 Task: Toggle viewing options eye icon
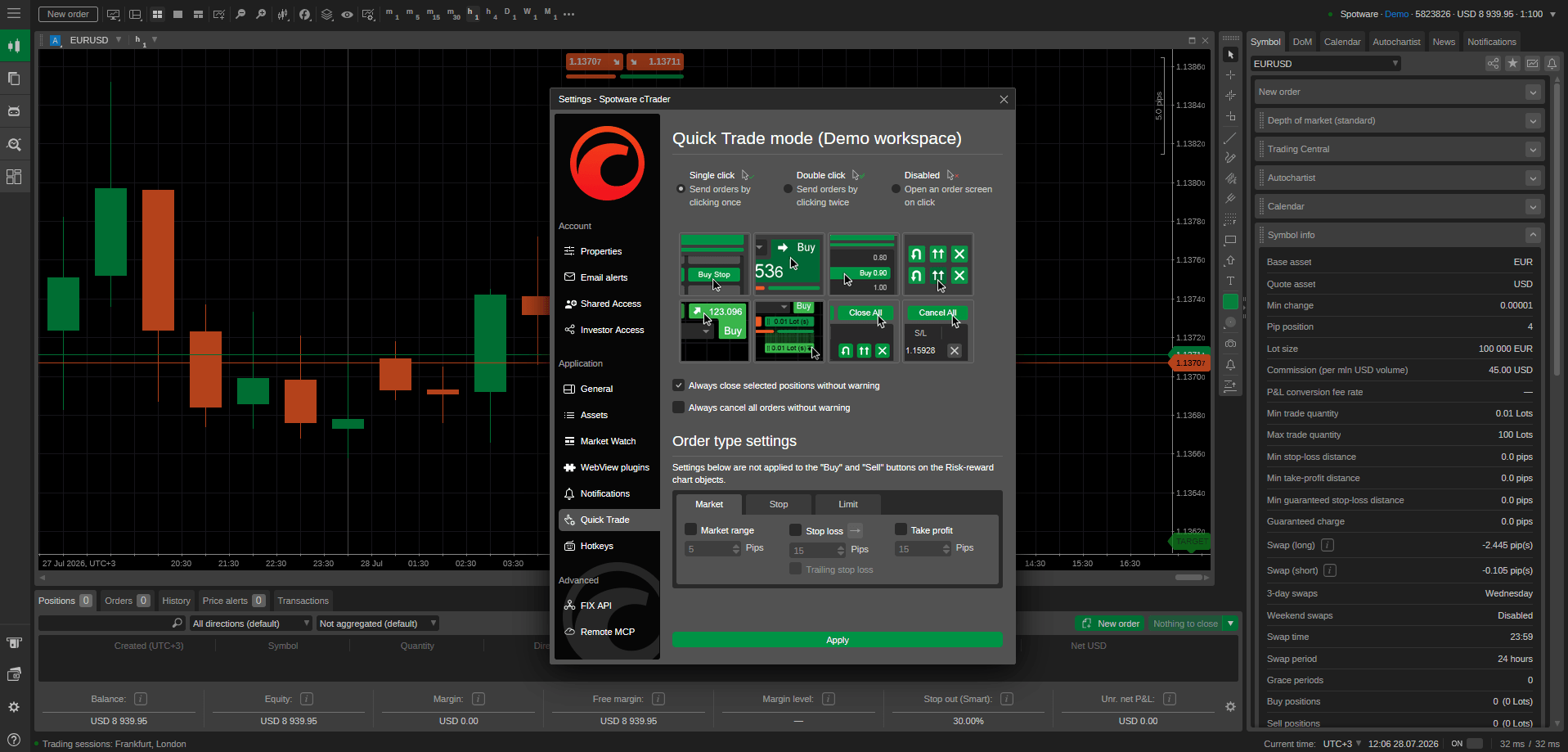coord(348,14)
